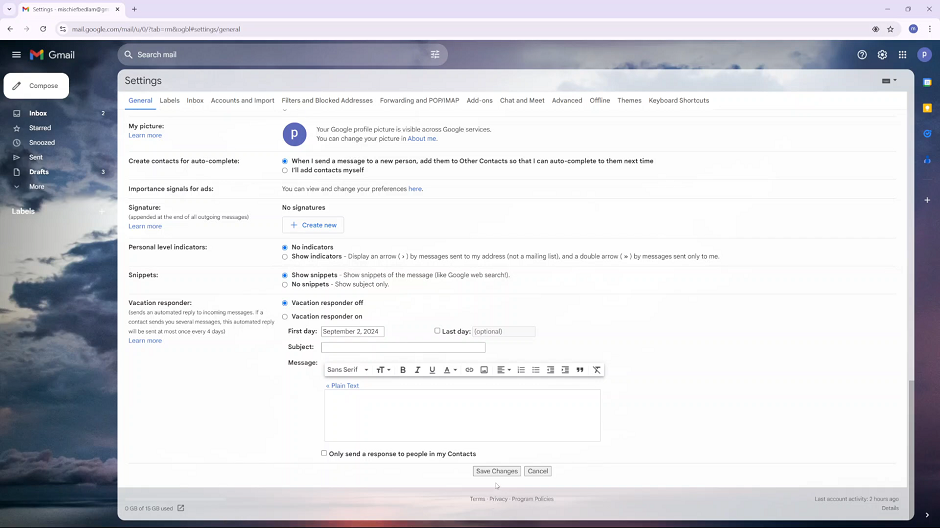The width and height of the screenshot is (940, 528).
Task: Switch to the Labels settings tab
Action: click(x=169, y=101)
